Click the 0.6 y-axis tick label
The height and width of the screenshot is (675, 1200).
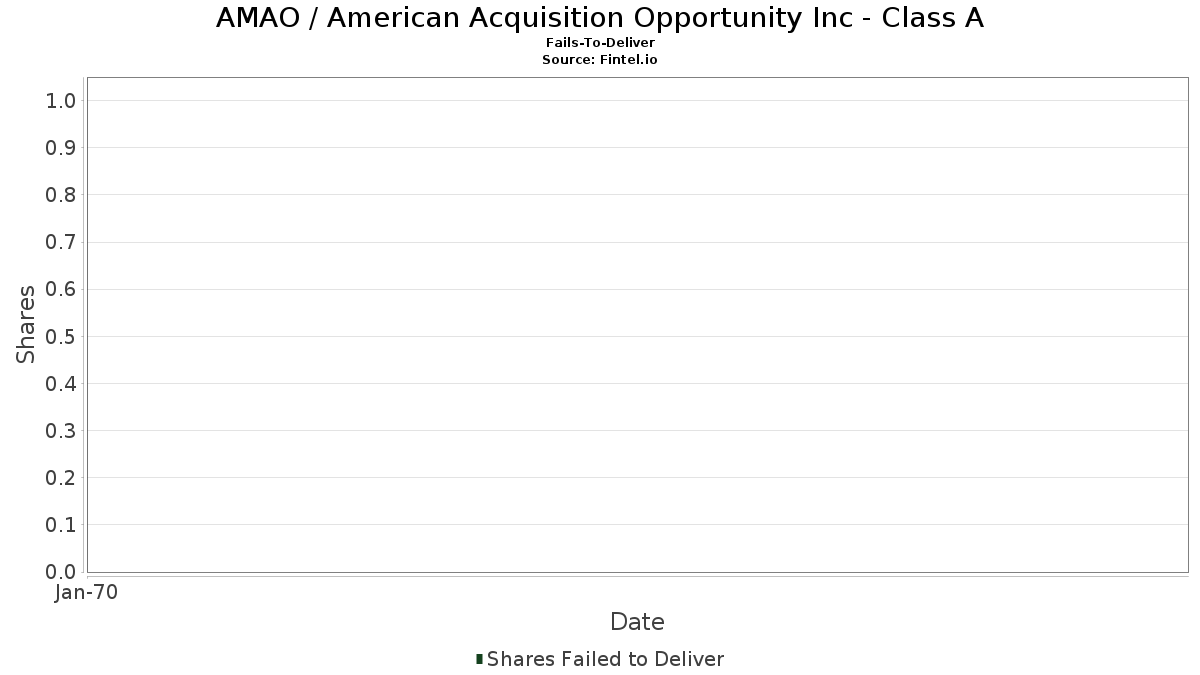point(61,289)
